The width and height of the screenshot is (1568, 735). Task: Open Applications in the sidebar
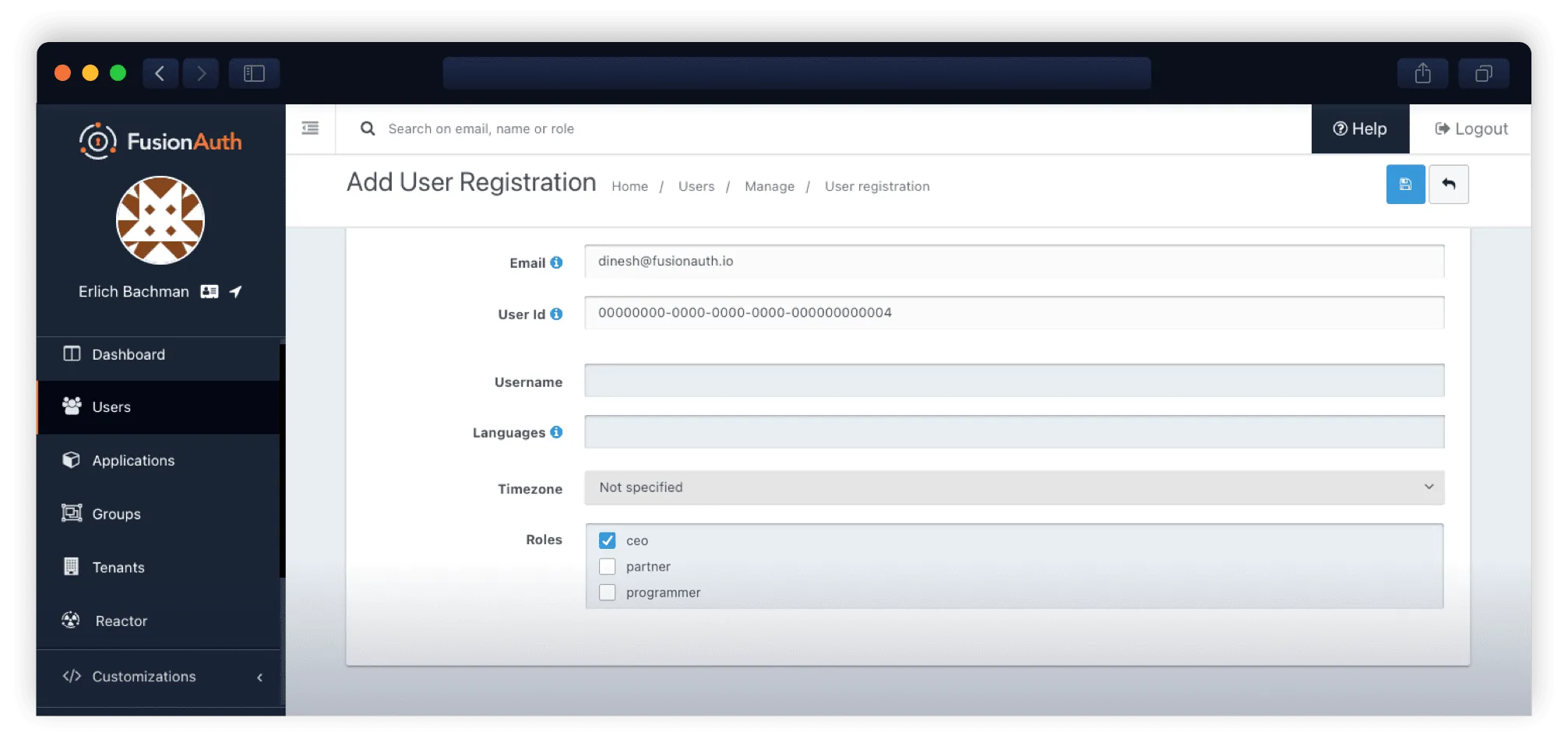coord(158,460)
